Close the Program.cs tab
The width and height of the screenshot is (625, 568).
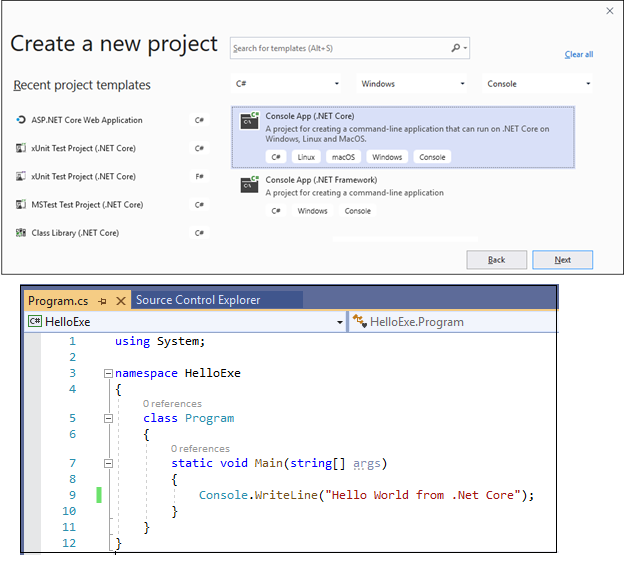121,301
